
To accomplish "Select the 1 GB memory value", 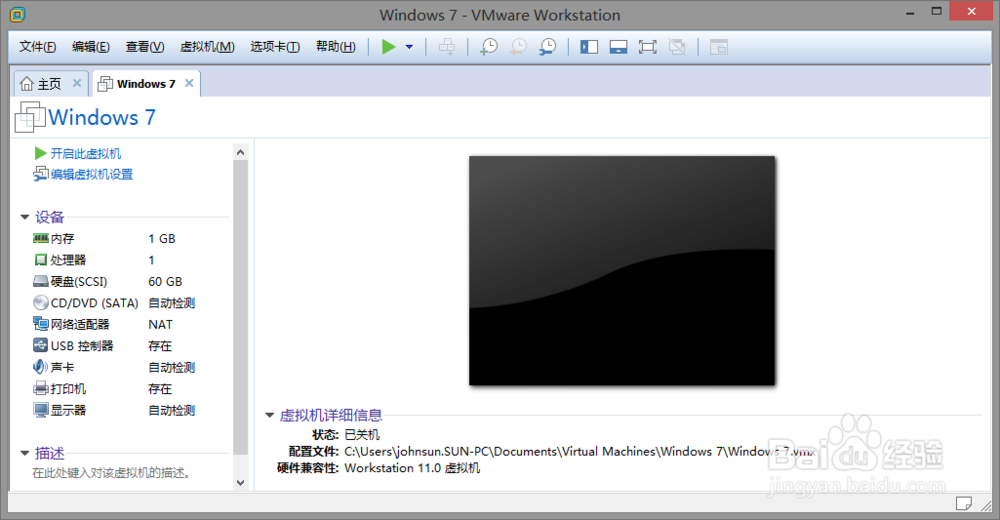I will coord(162,239).
